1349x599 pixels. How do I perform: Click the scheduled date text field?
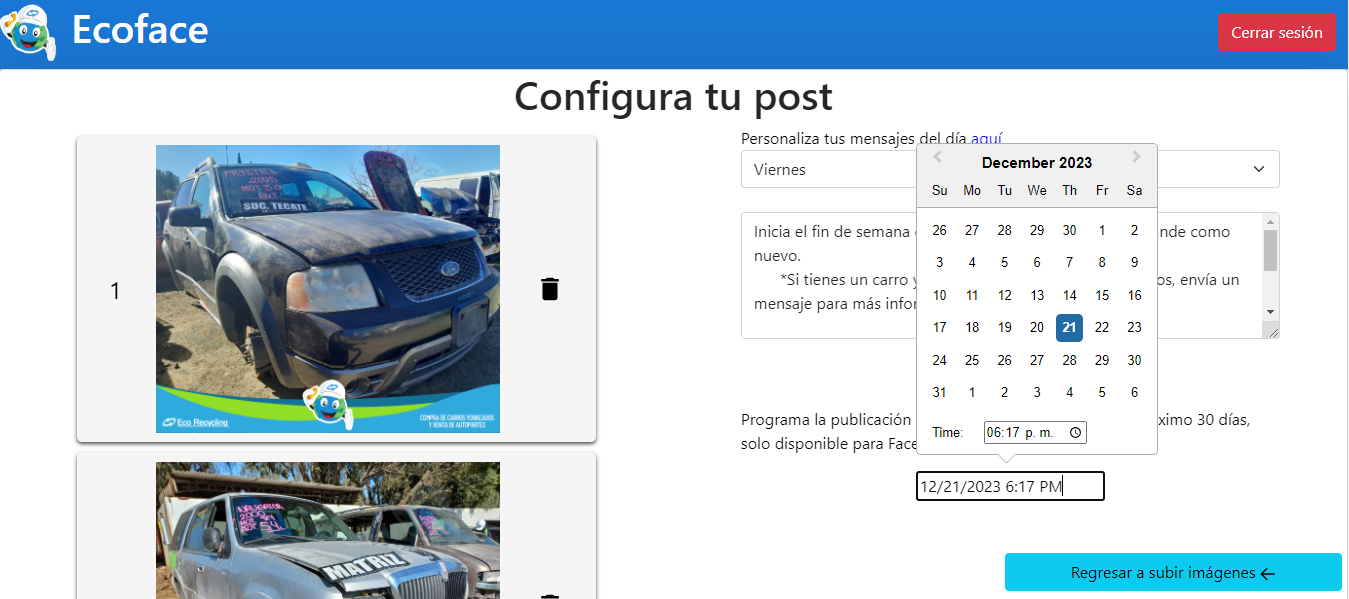tap(1009, 487)
